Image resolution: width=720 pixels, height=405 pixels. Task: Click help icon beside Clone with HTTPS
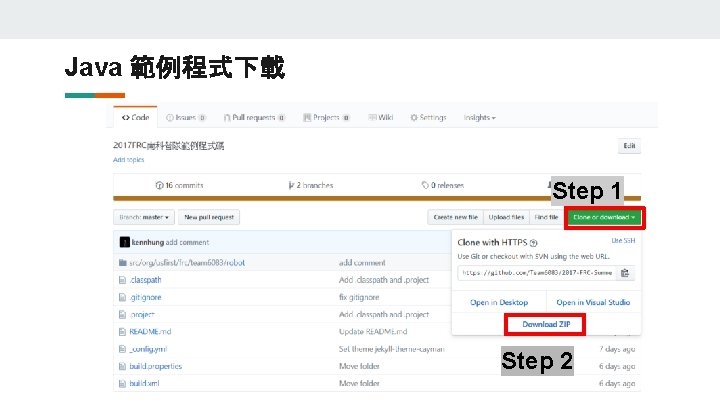[533, 243]
